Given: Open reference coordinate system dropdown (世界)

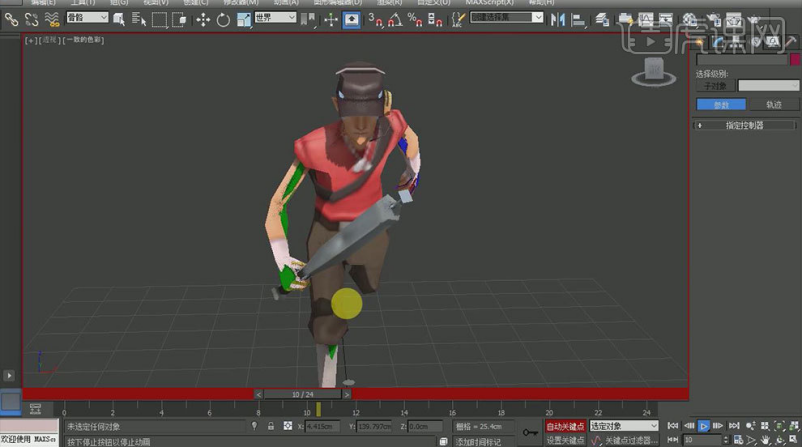Looking at the screenshot, I should click(276, 18).
